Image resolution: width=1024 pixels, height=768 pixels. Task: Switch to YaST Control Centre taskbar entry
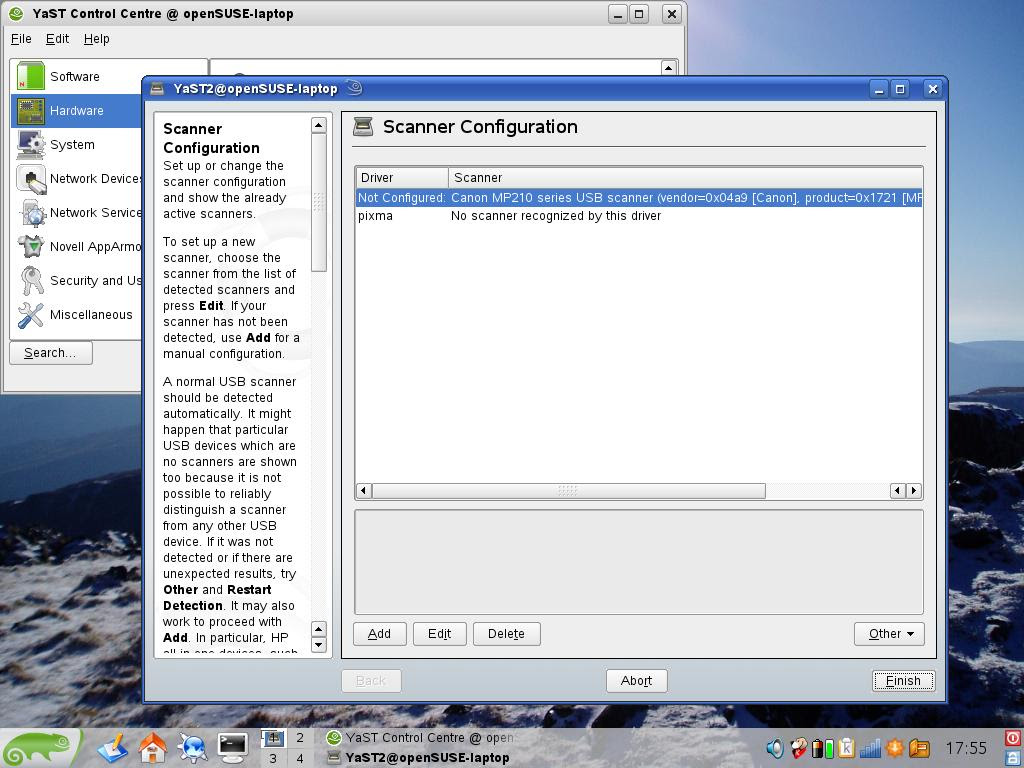(x=419, y=738)
